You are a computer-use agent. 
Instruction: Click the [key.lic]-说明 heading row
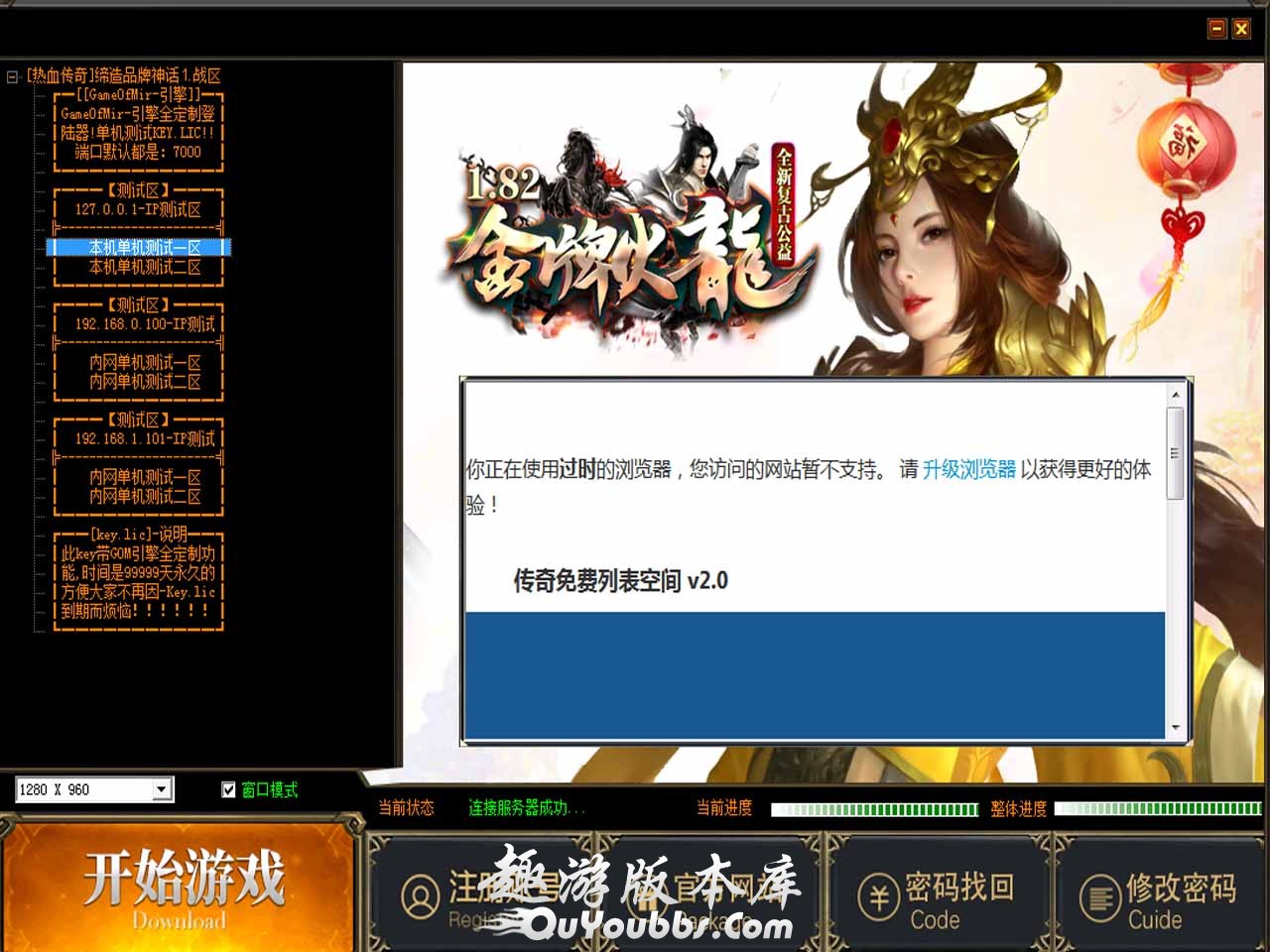coord(138,534)
